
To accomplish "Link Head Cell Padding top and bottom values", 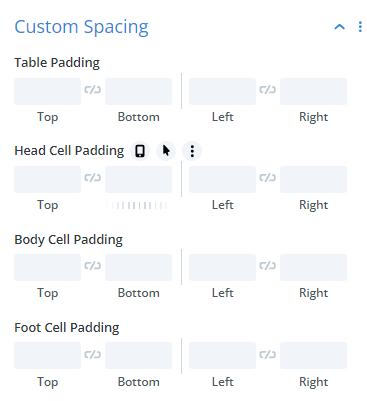I will click(93, 178).
